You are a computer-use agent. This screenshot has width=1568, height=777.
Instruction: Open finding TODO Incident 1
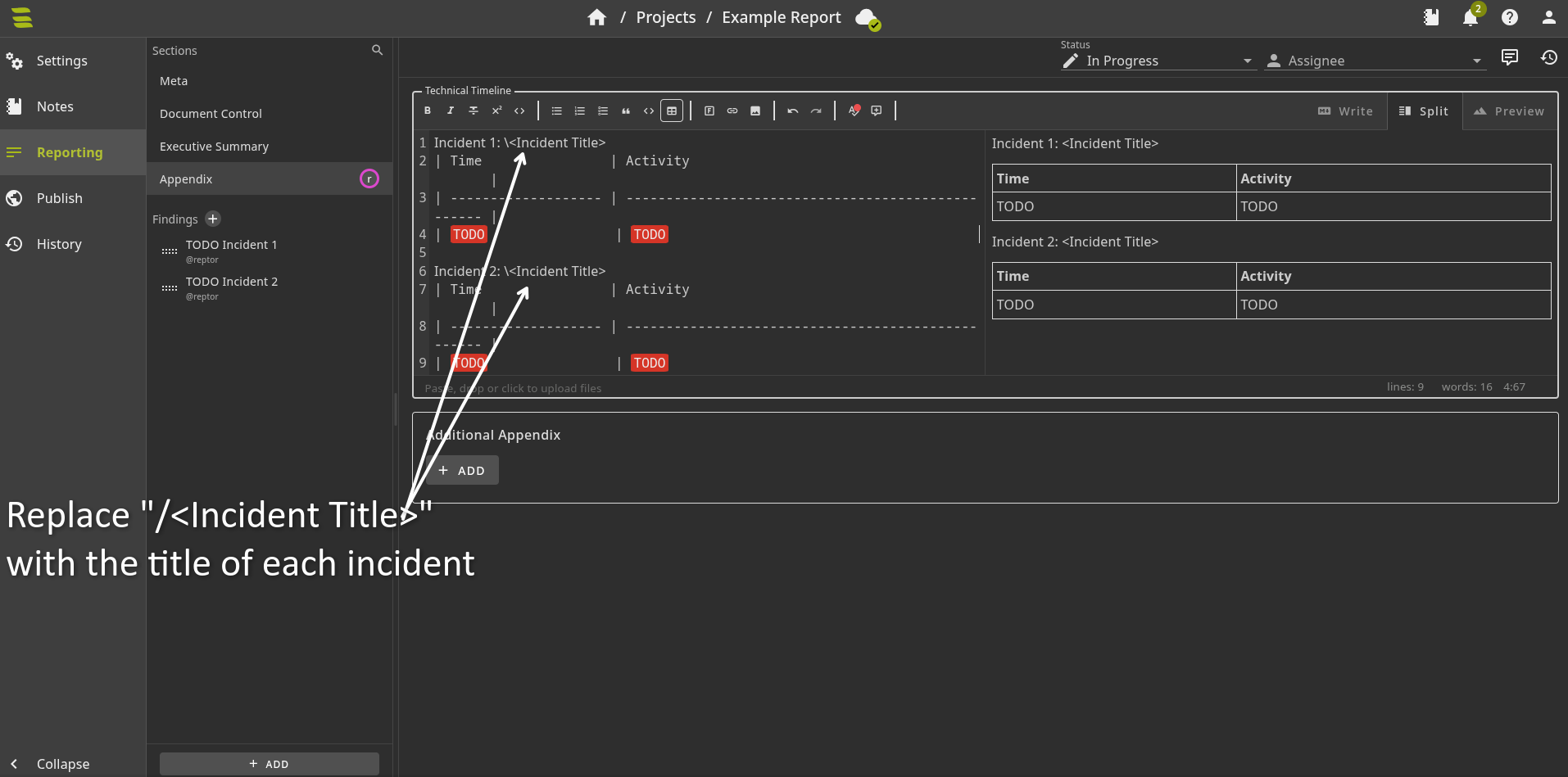(270, 251)
